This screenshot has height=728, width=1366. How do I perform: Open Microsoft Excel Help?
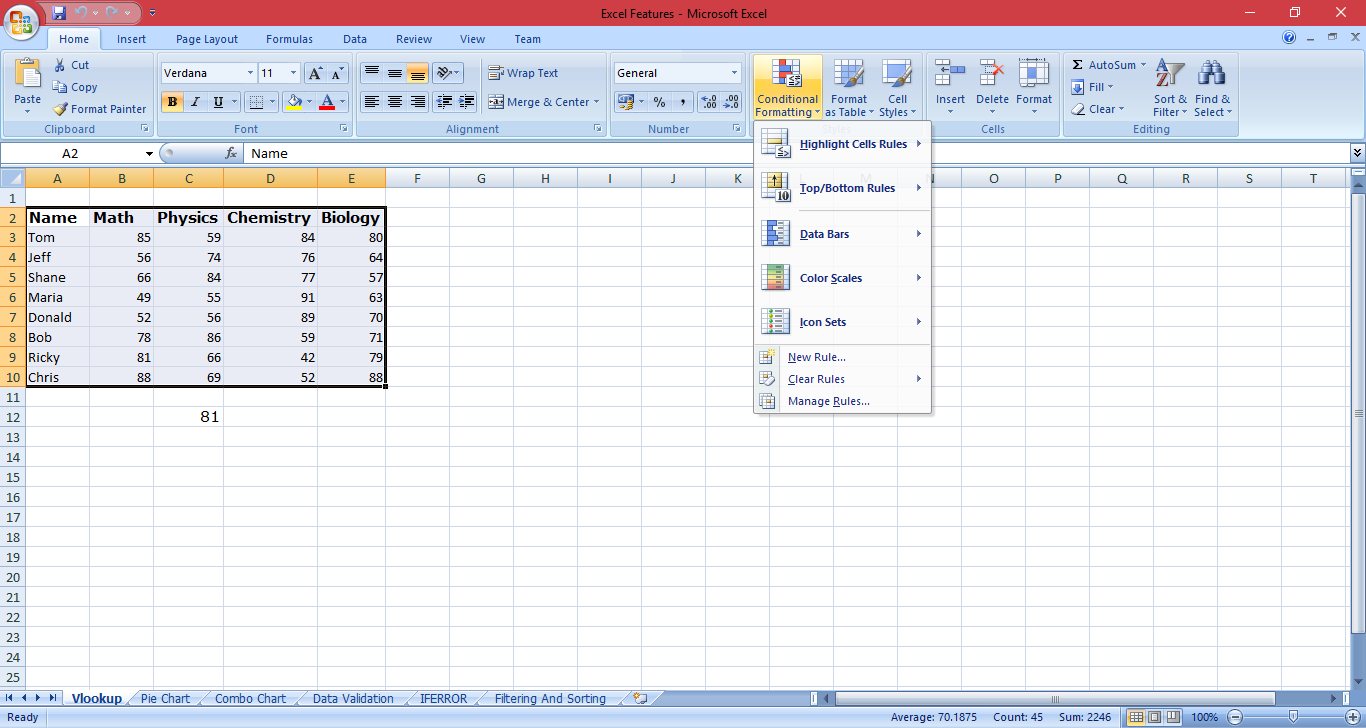[1290, 38]
